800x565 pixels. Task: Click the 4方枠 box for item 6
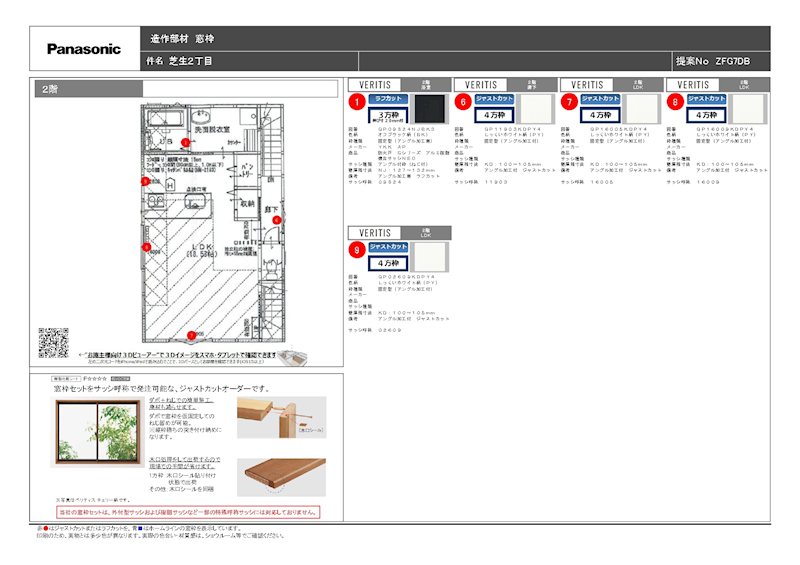(494, 115)
